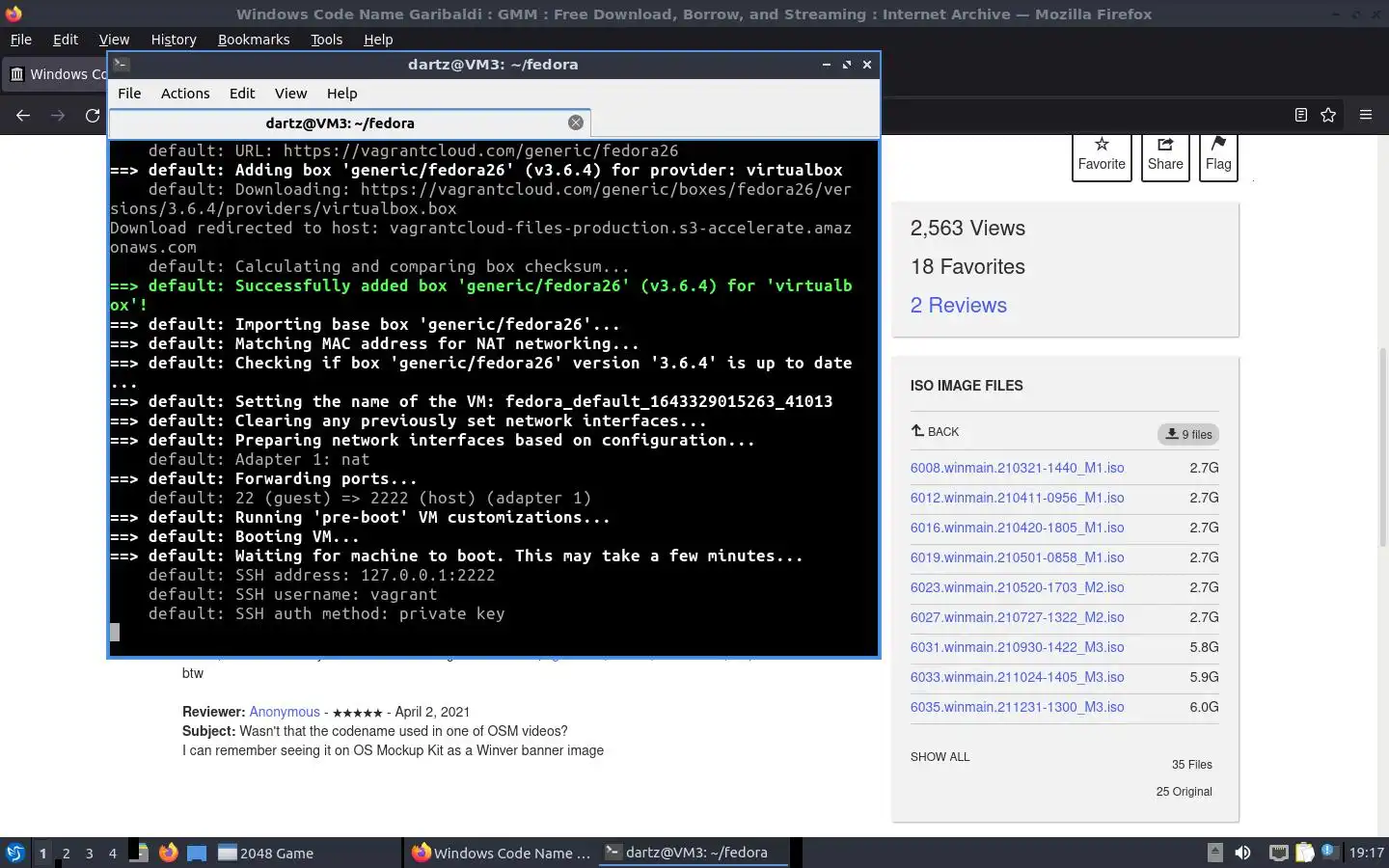Click Firefox reload page button
This screenshot has width=1389, height=868.
click(93, 115)
